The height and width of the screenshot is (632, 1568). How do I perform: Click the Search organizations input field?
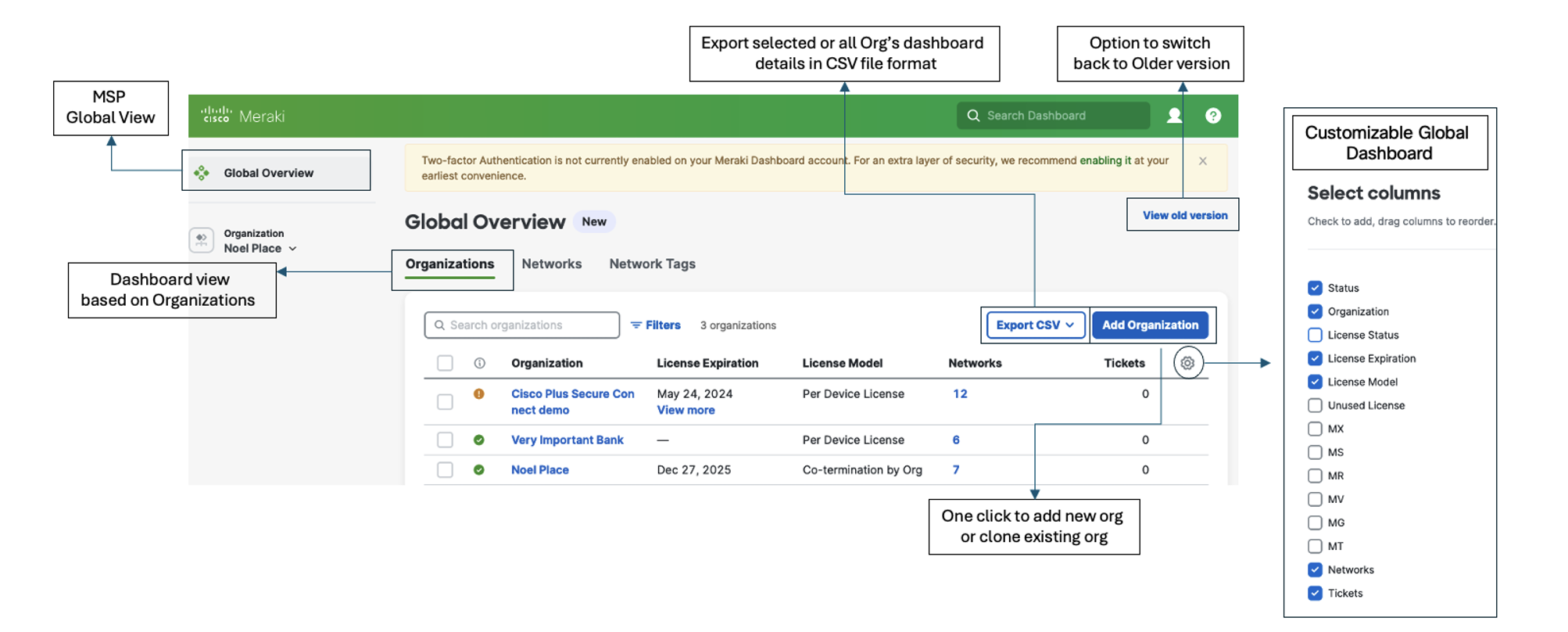tap(522, 325)
